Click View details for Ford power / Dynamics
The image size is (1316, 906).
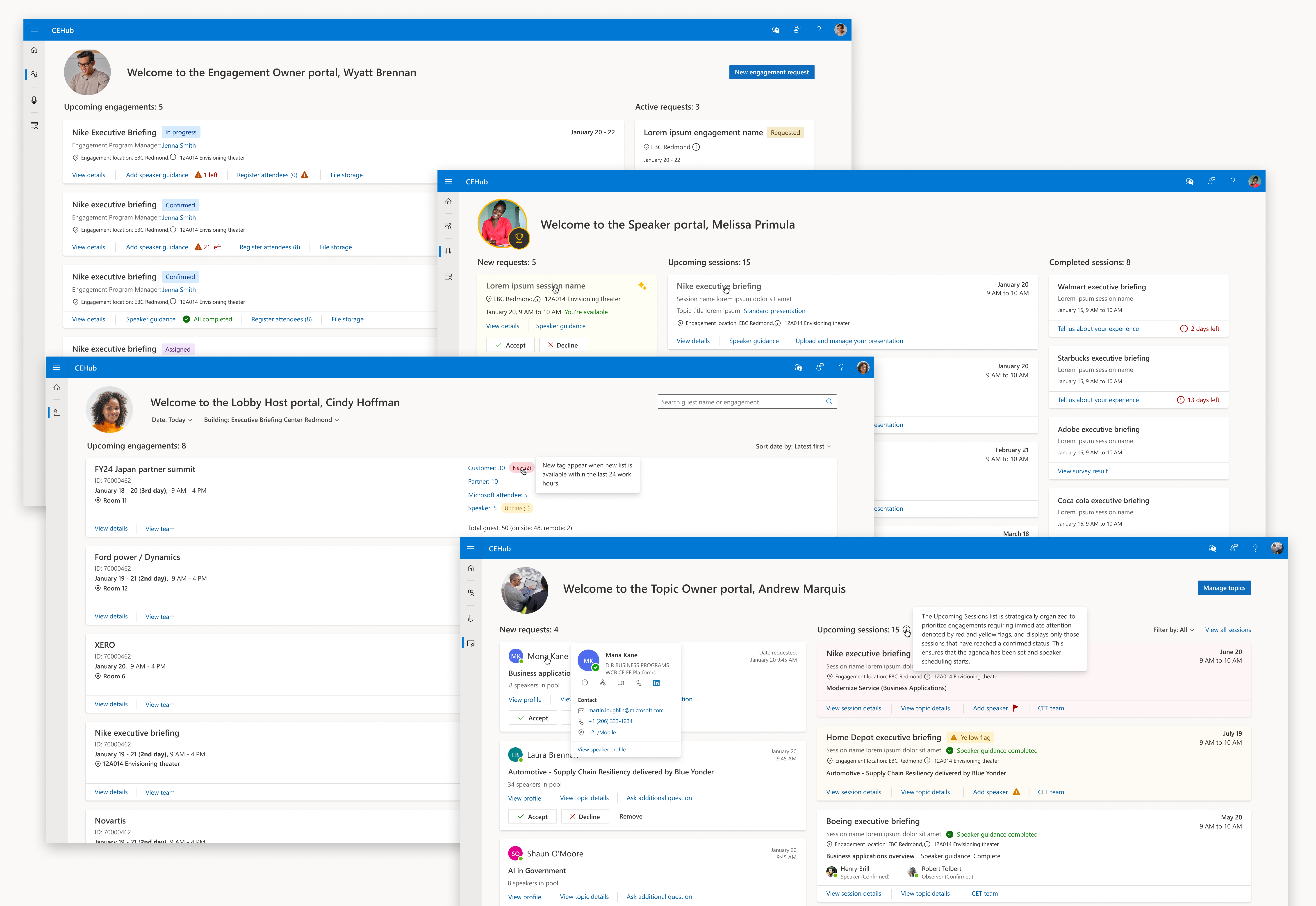(x=111, y=616)
